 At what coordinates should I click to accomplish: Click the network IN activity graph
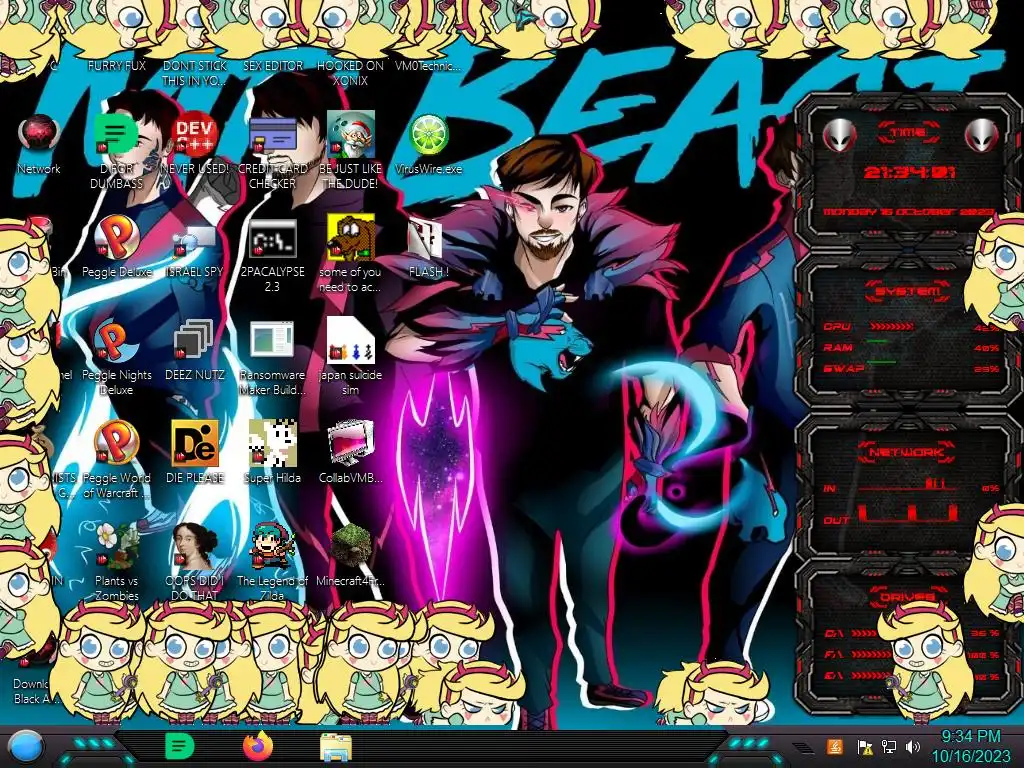tap(908, 484)
